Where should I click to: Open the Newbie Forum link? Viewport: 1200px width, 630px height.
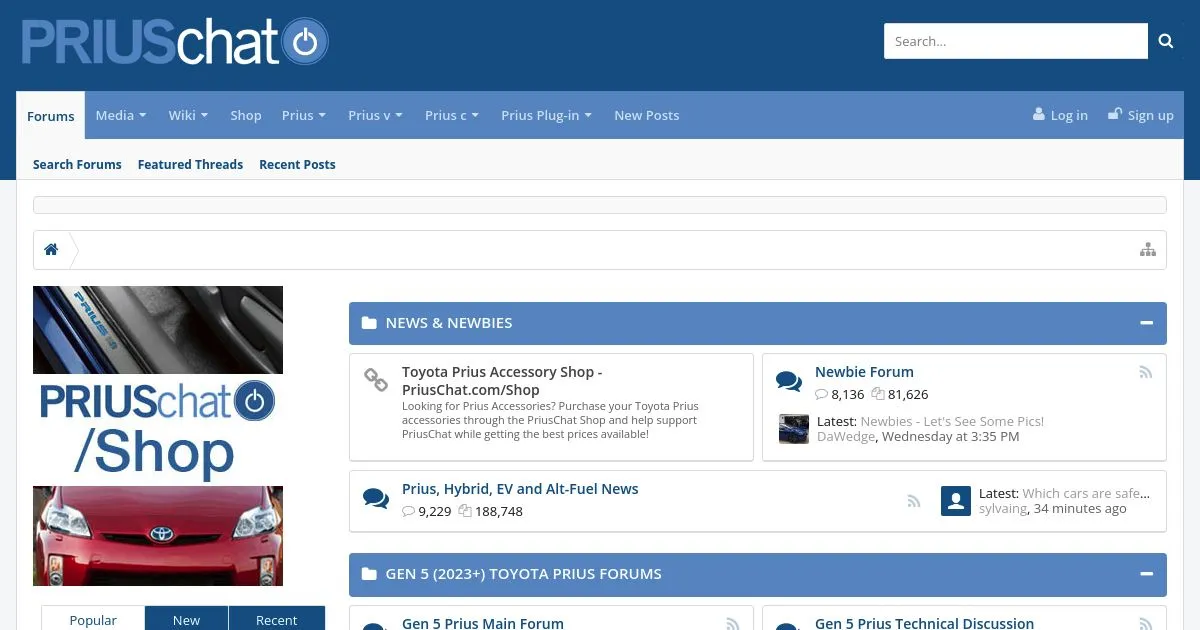pyautogui.click(x=864, y=372)
